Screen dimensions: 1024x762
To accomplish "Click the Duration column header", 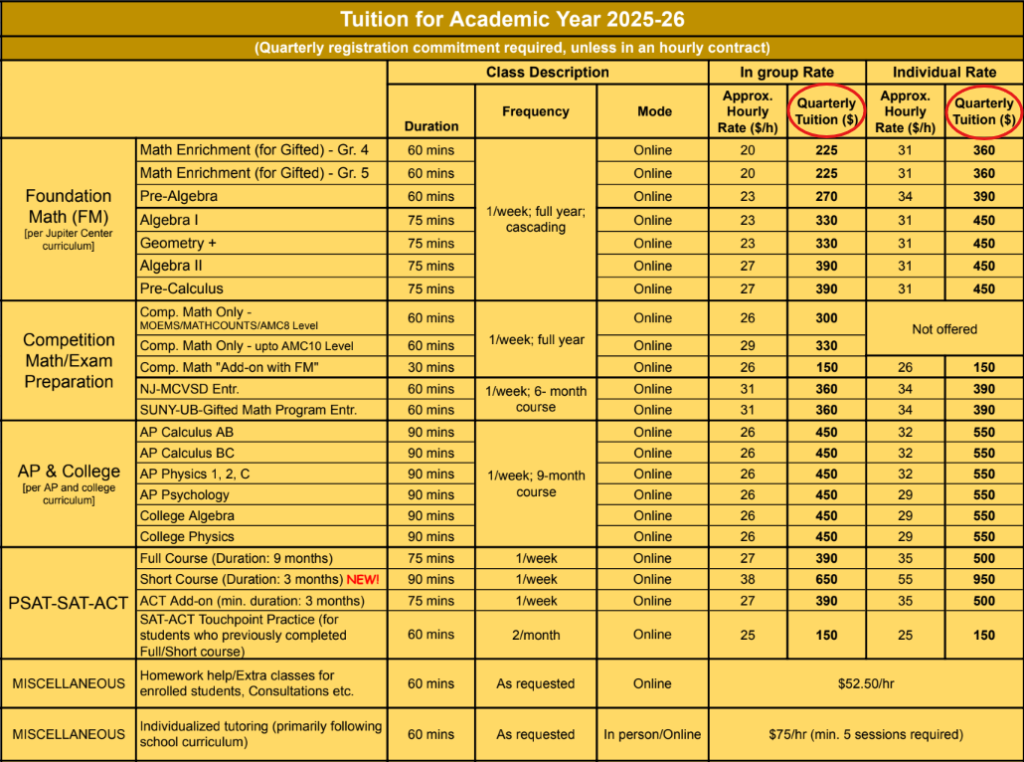I will pos(432,127).
